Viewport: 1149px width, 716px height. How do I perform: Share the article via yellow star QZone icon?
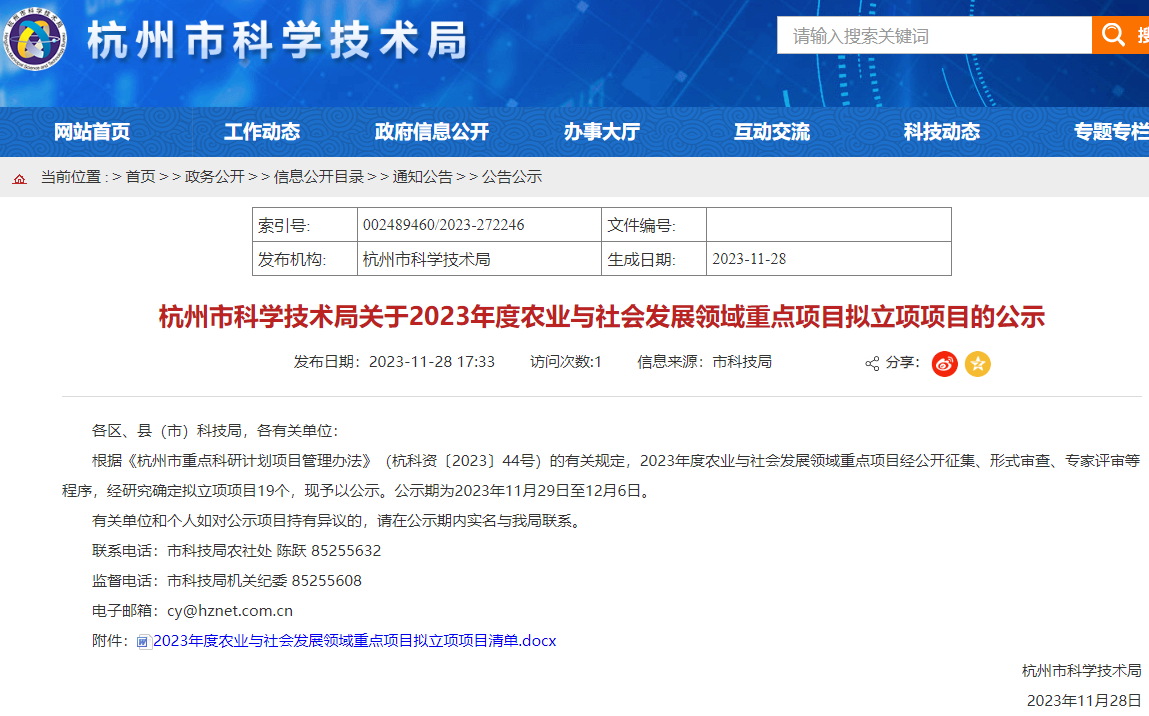pyautogui.click(x=978, y=364)
